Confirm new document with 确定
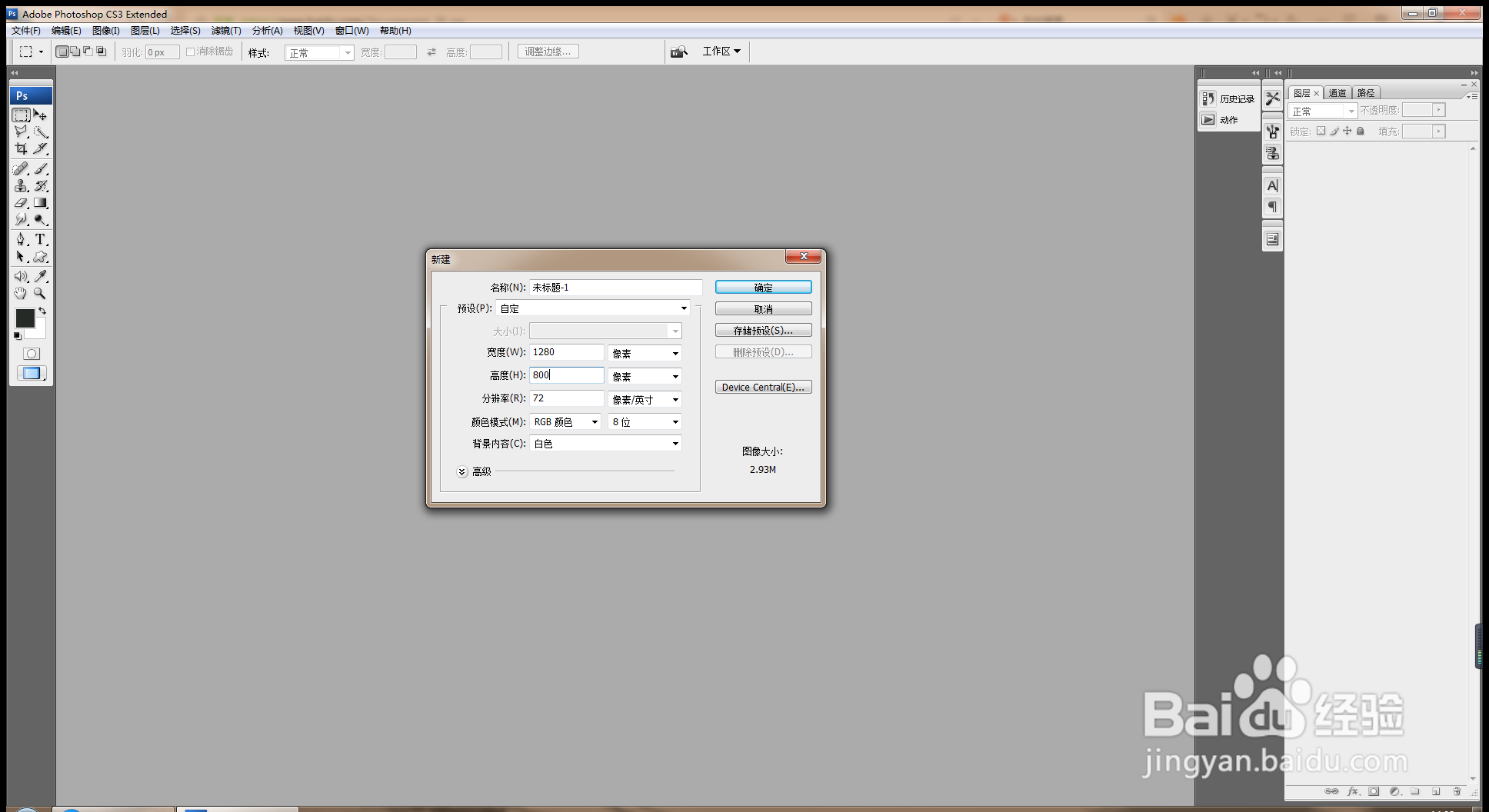1489x812 pixels. (x=763, y=287)
